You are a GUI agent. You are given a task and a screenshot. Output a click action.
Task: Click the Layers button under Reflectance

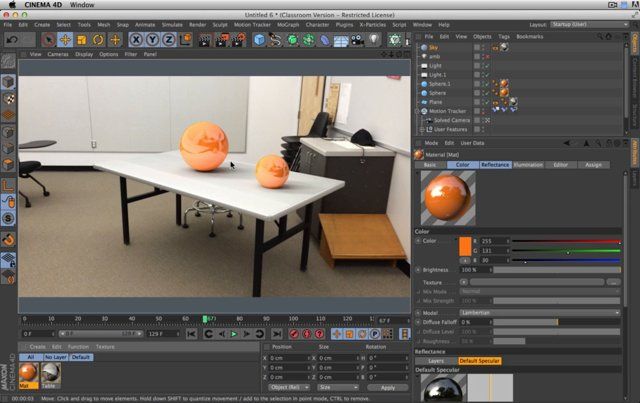436,361
